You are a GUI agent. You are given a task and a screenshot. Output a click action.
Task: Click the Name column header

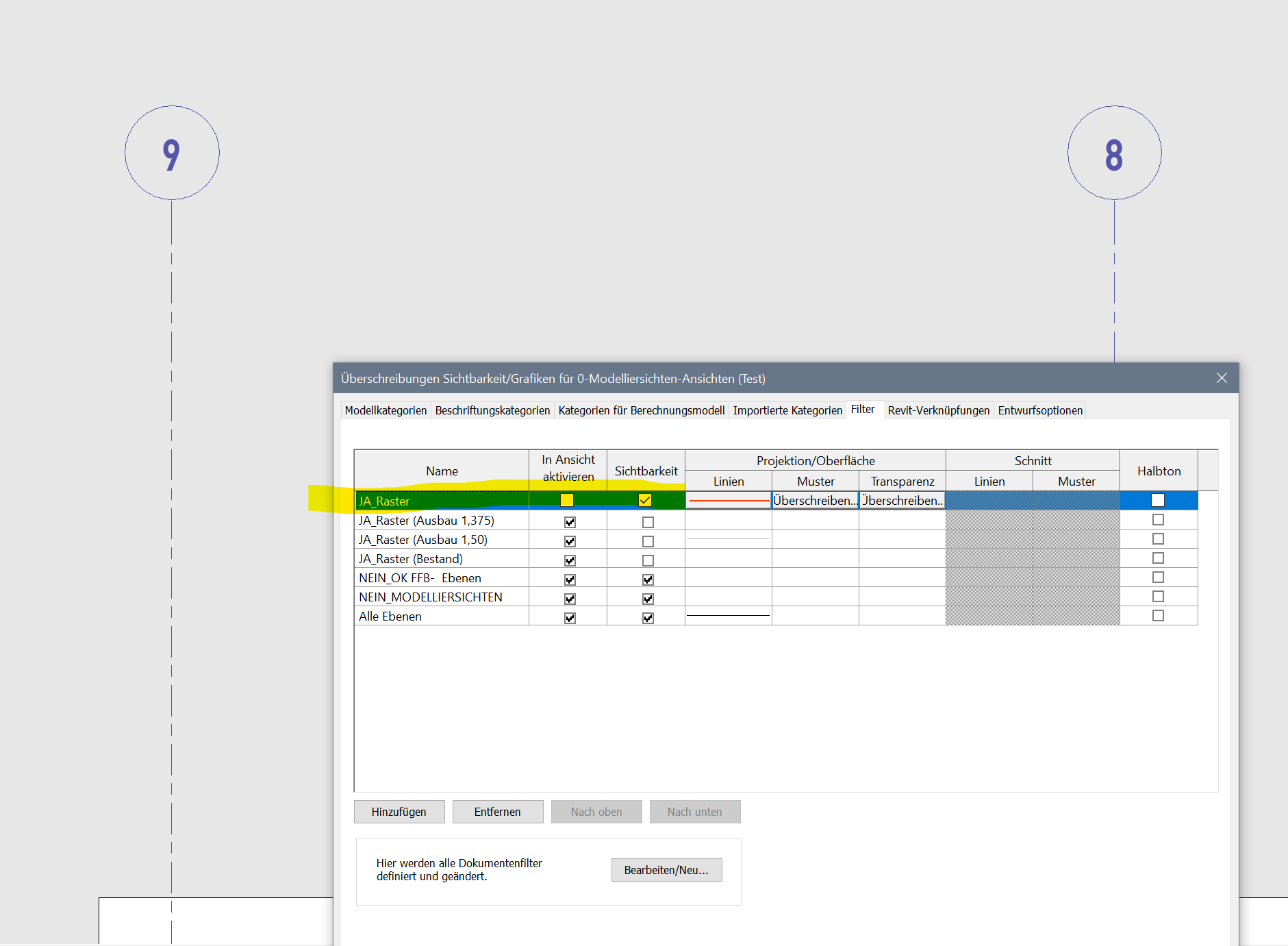pyautogui.click(x=442, y=471)
